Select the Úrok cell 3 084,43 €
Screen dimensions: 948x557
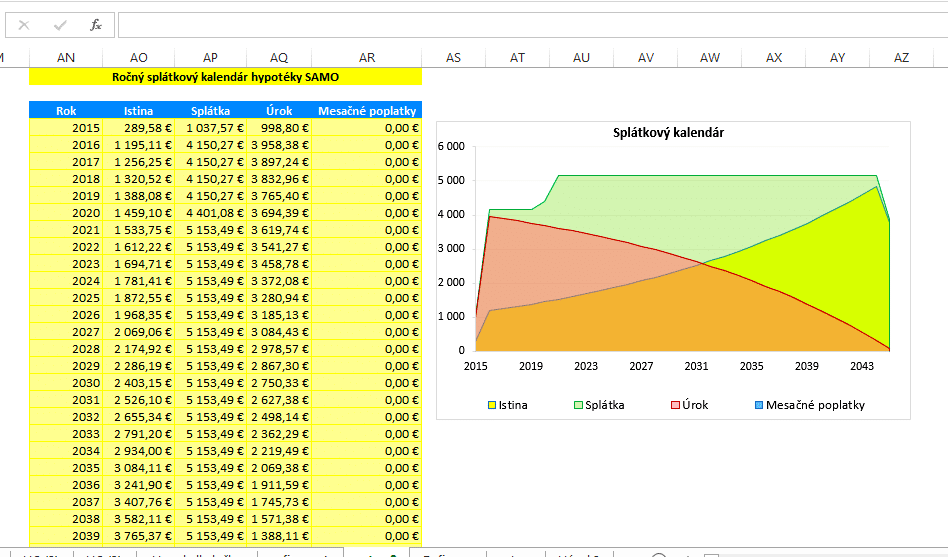[279, 331]
